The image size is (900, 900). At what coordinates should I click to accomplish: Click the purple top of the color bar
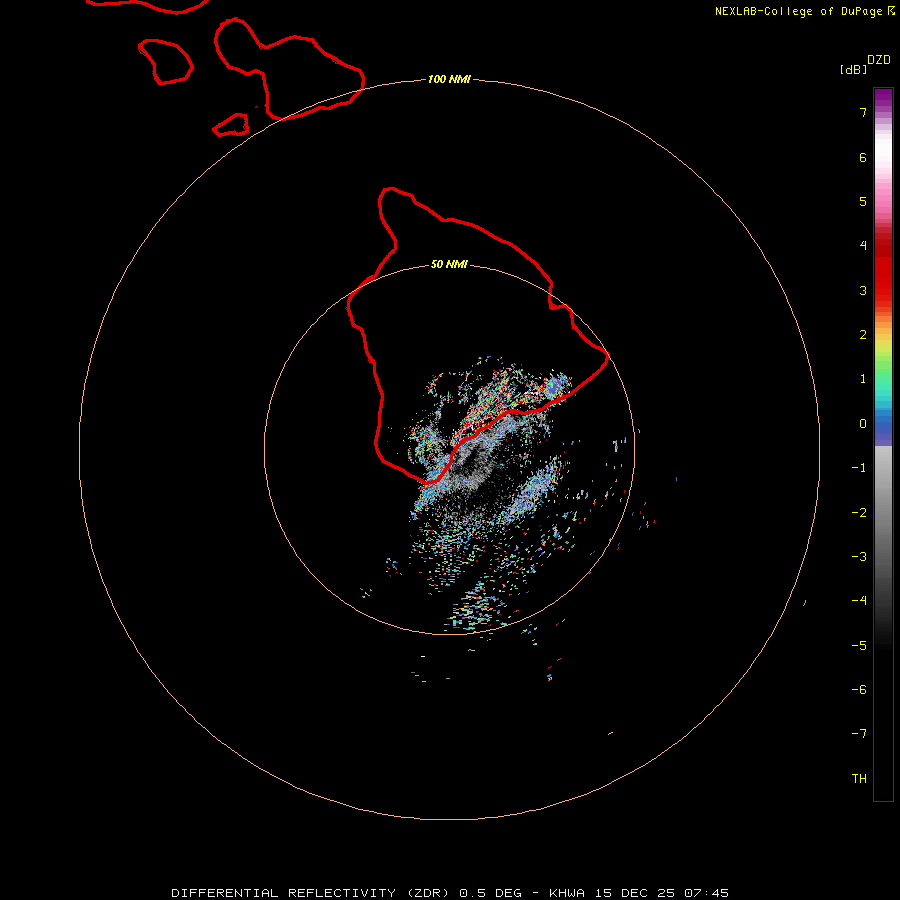pyautogui.click(x=883, y=98)
